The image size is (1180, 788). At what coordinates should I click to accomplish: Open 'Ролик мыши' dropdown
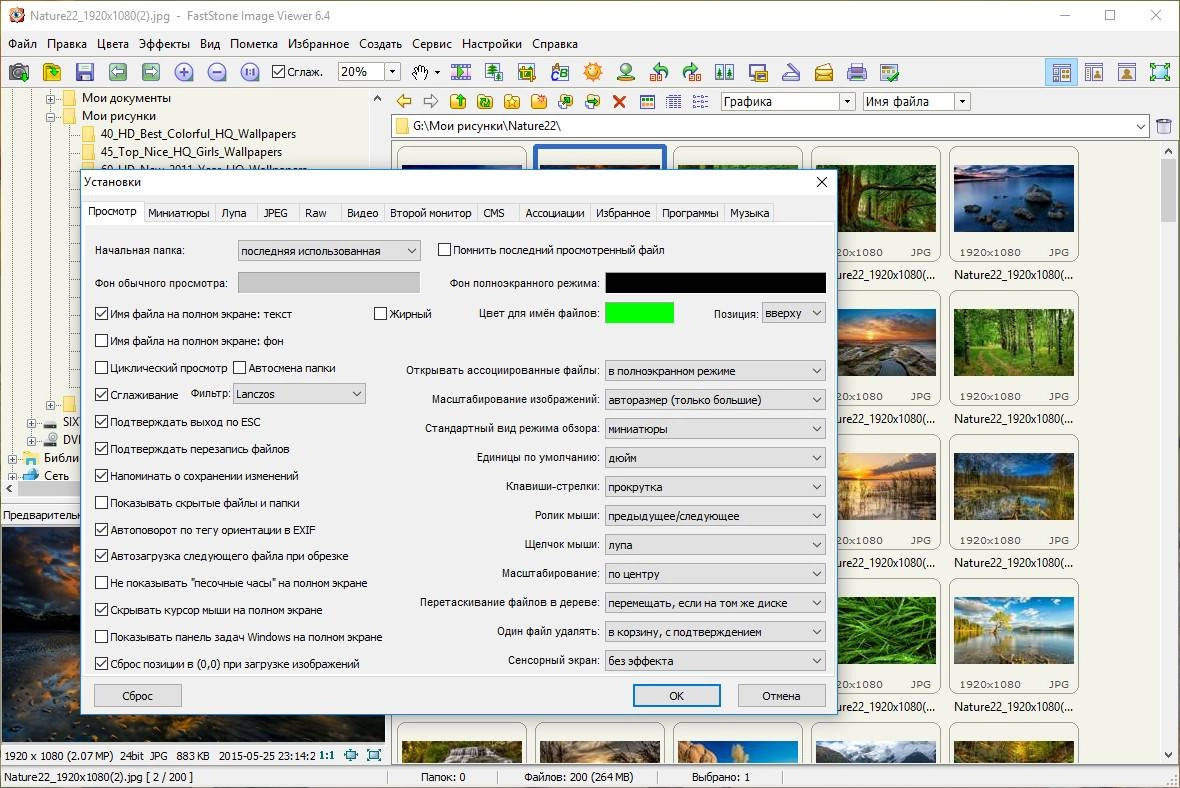pos(715,516)
